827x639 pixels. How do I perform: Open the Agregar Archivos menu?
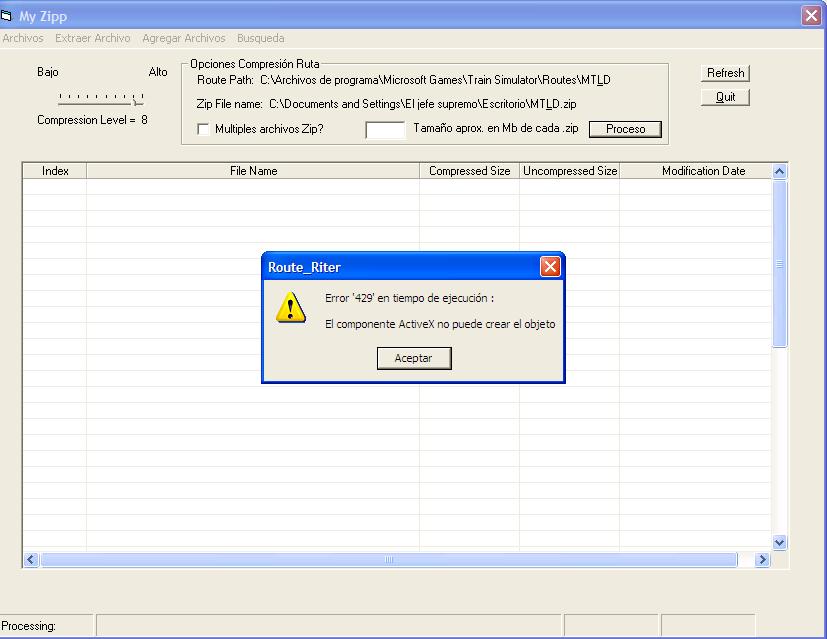pos(184,38)
